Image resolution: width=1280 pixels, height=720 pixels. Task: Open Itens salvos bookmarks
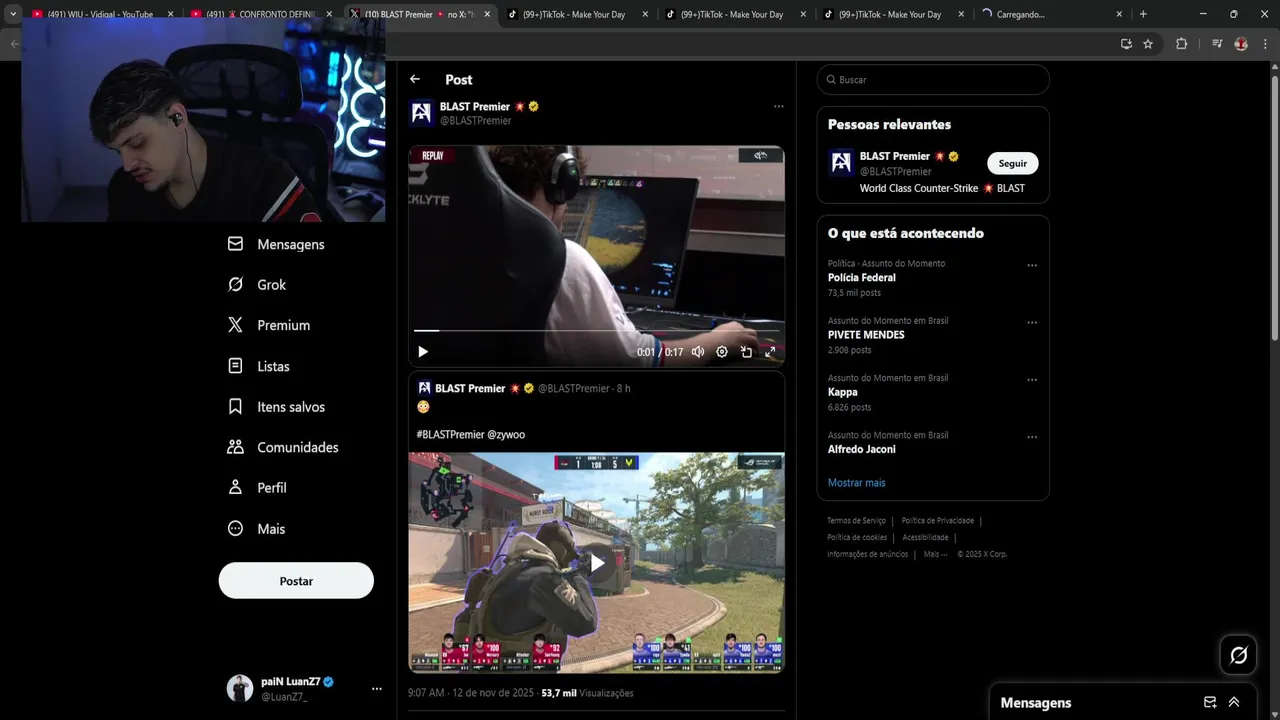(x=276, y=407)
